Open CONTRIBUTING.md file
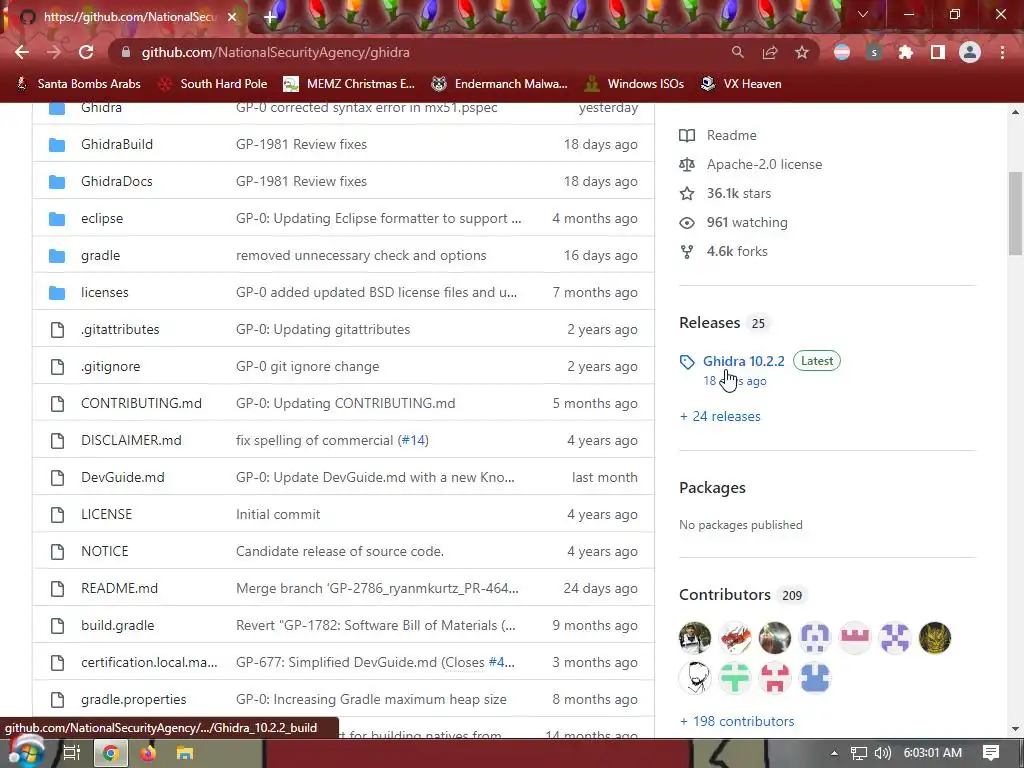 point(141,404)
